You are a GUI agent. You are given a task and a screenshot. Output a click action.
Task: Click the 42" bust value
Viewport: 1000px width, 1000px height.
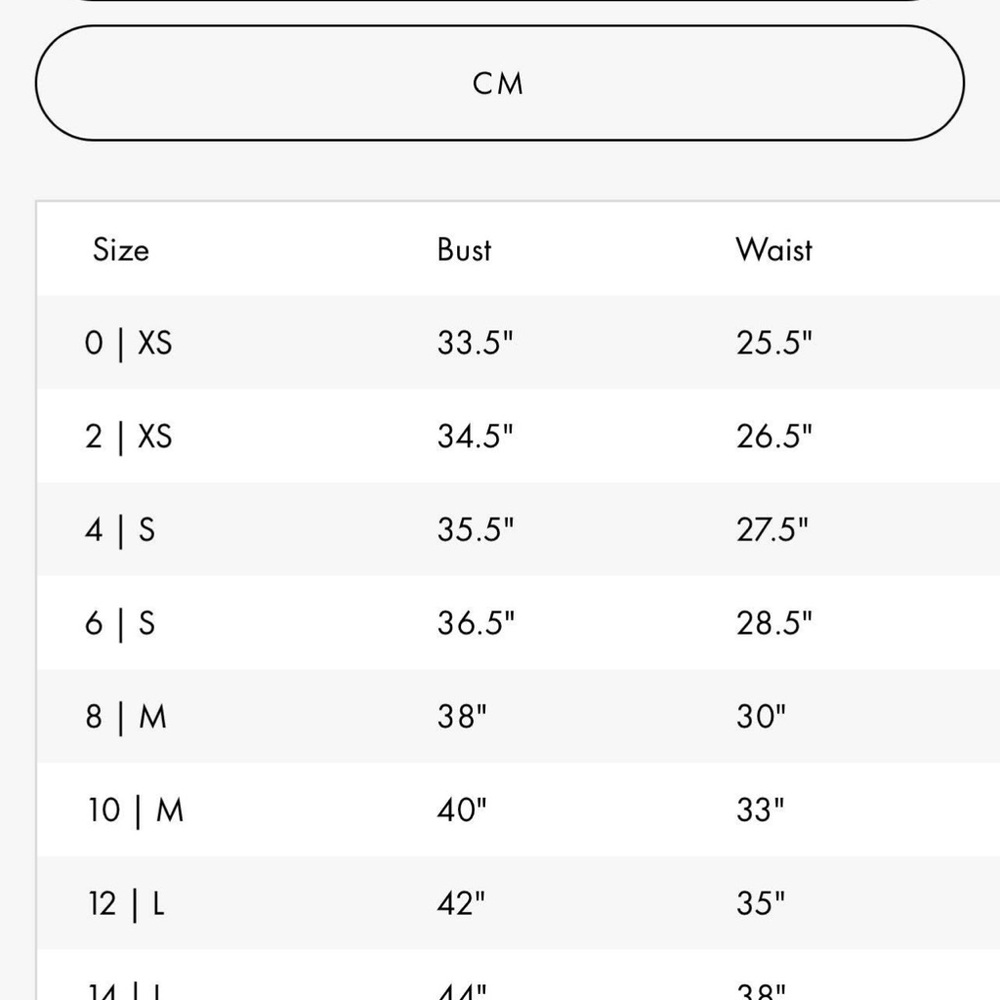click(x=461, y=903)
